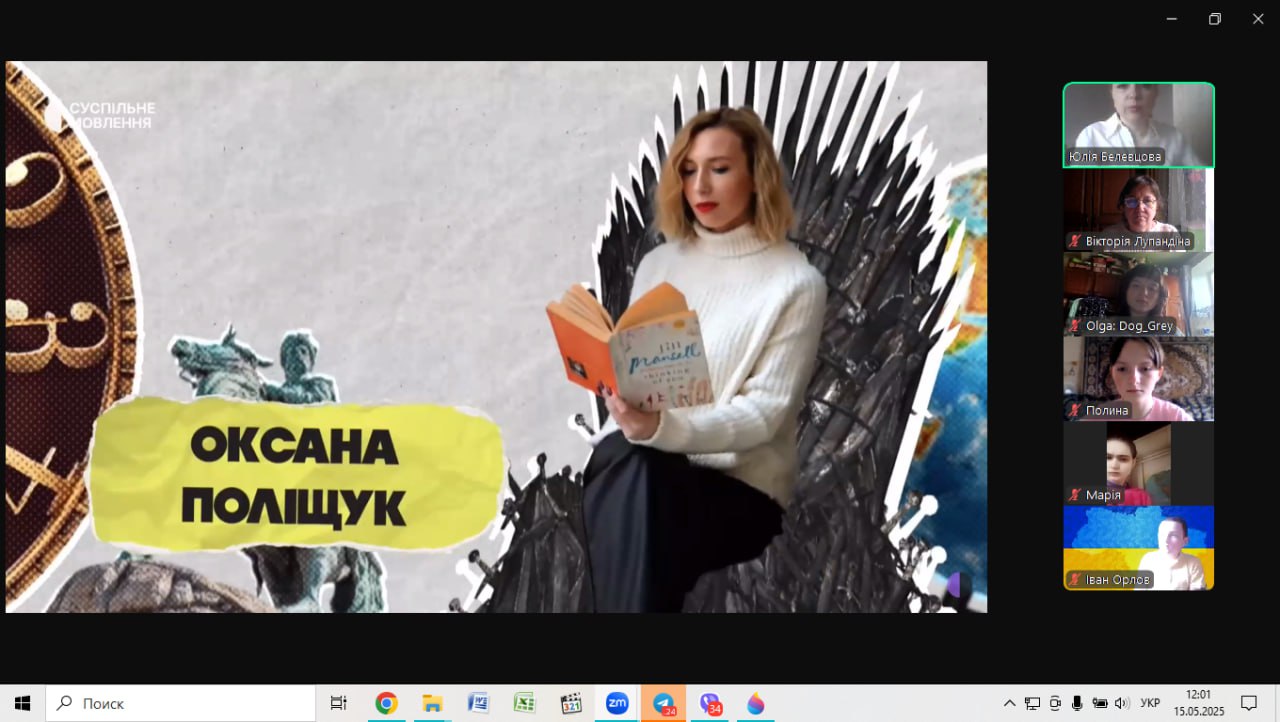Click the battery tray icon
The image size is (1280, 722).
[x=1100, y=703]
